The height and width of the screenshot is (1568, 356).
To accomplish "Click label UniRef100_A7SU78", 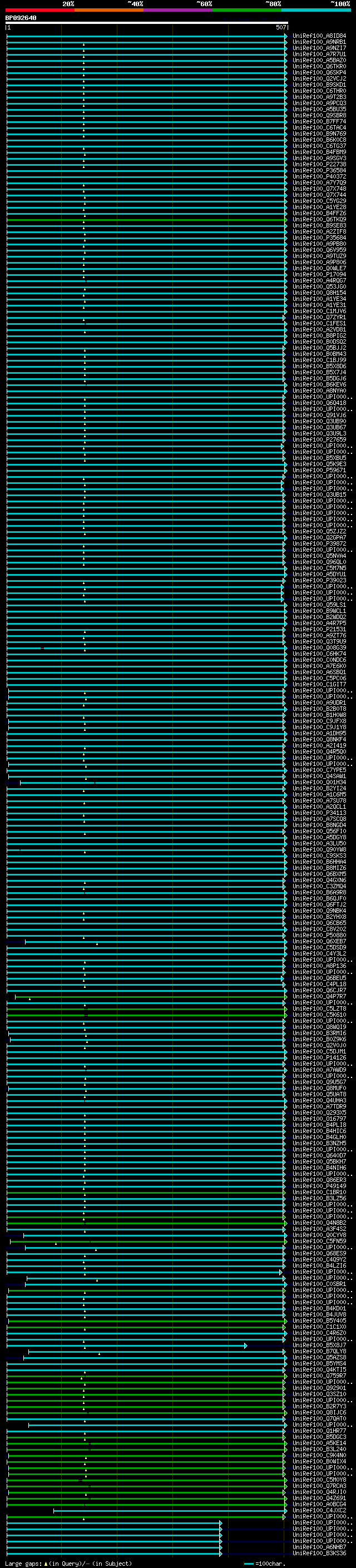I will (319, 801).
